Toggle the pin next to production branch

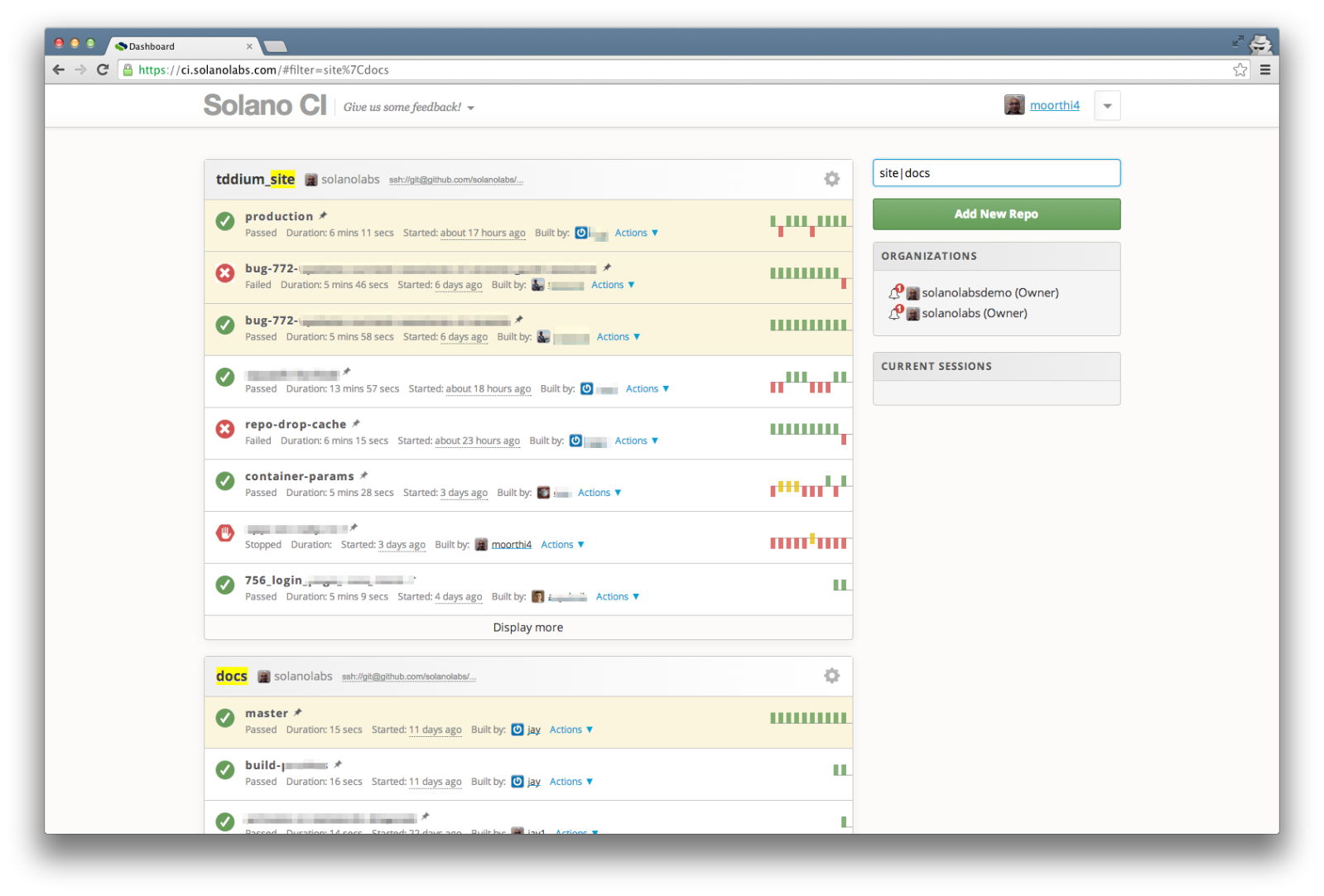tap(323, 215)
